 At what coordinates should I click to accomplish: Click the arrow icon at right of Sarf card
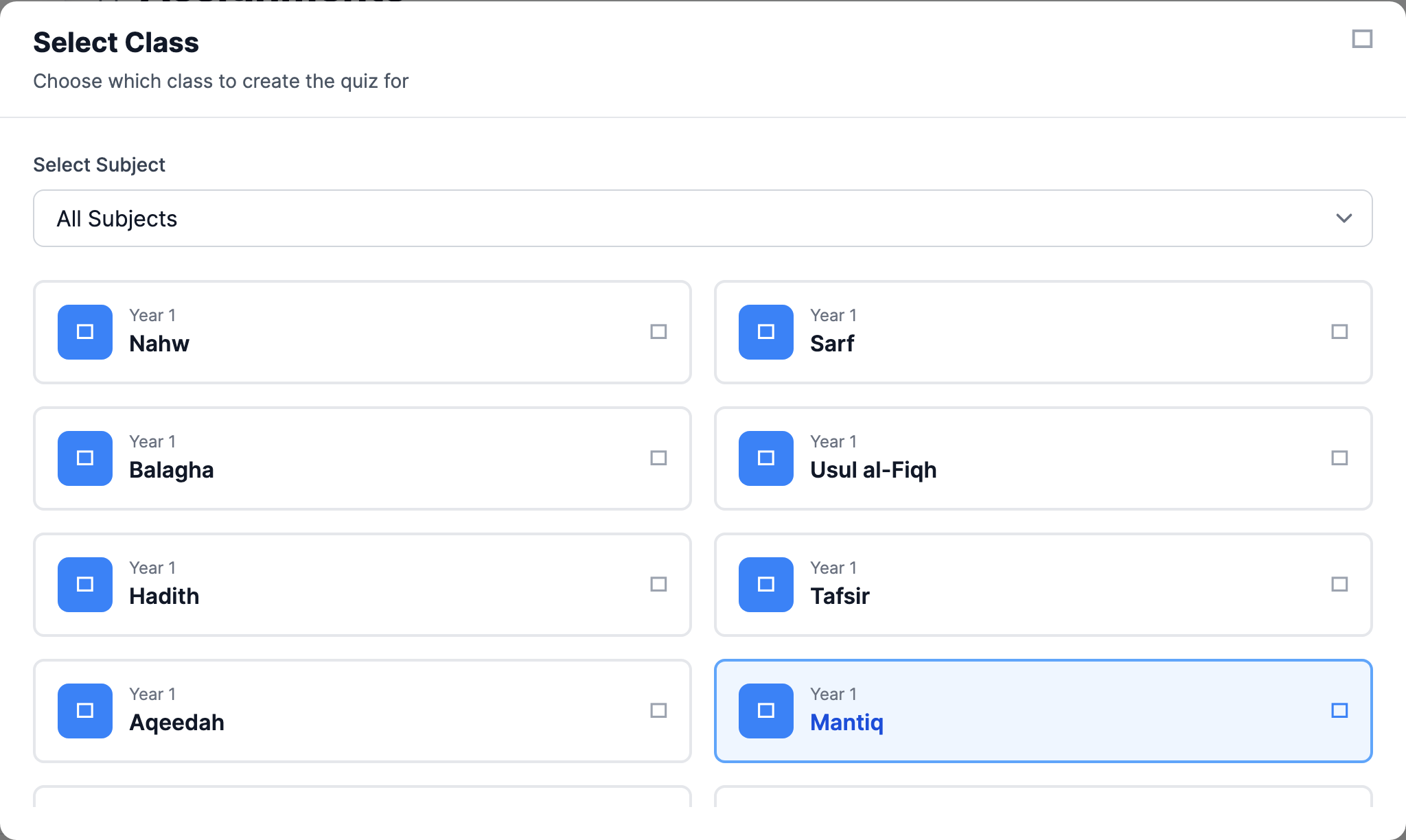click(x=1339, y=332)
